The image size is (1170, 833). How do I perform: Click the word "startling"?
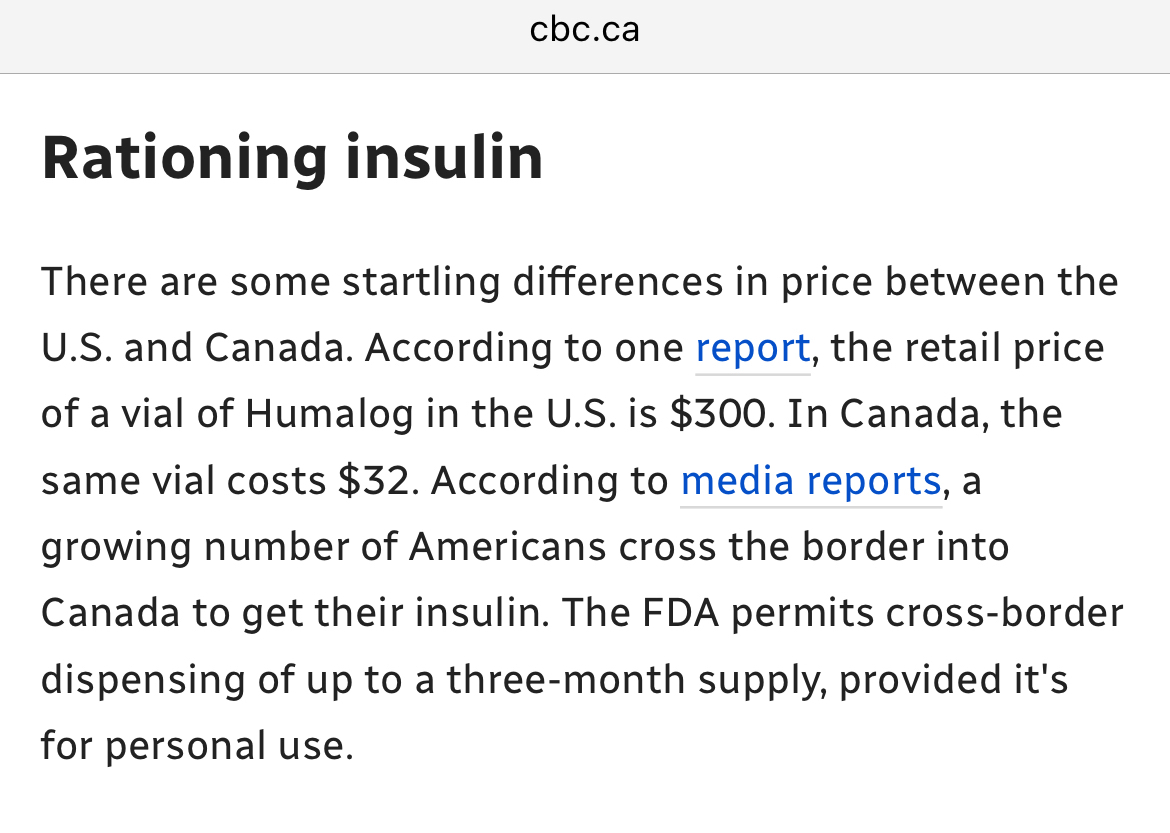(x=420, y=282)
